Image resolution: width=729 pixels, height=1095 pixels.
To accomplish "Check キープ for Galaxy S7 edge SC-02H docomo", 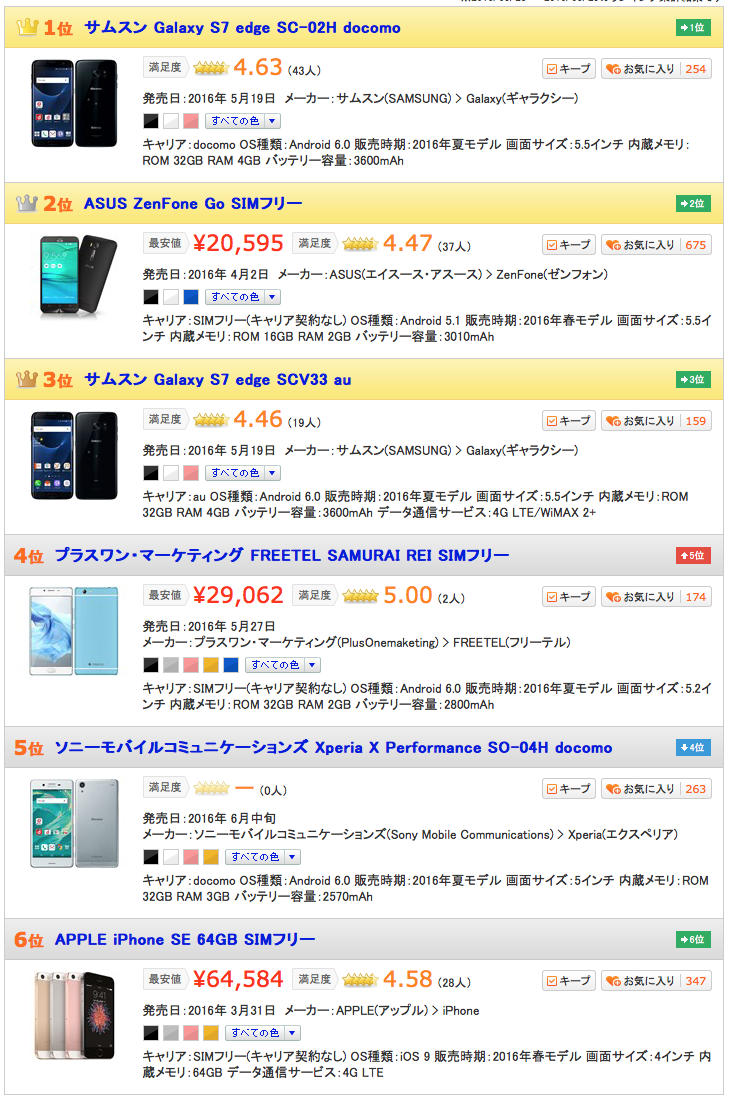I will pyautogui.click(x=568, y=68).
